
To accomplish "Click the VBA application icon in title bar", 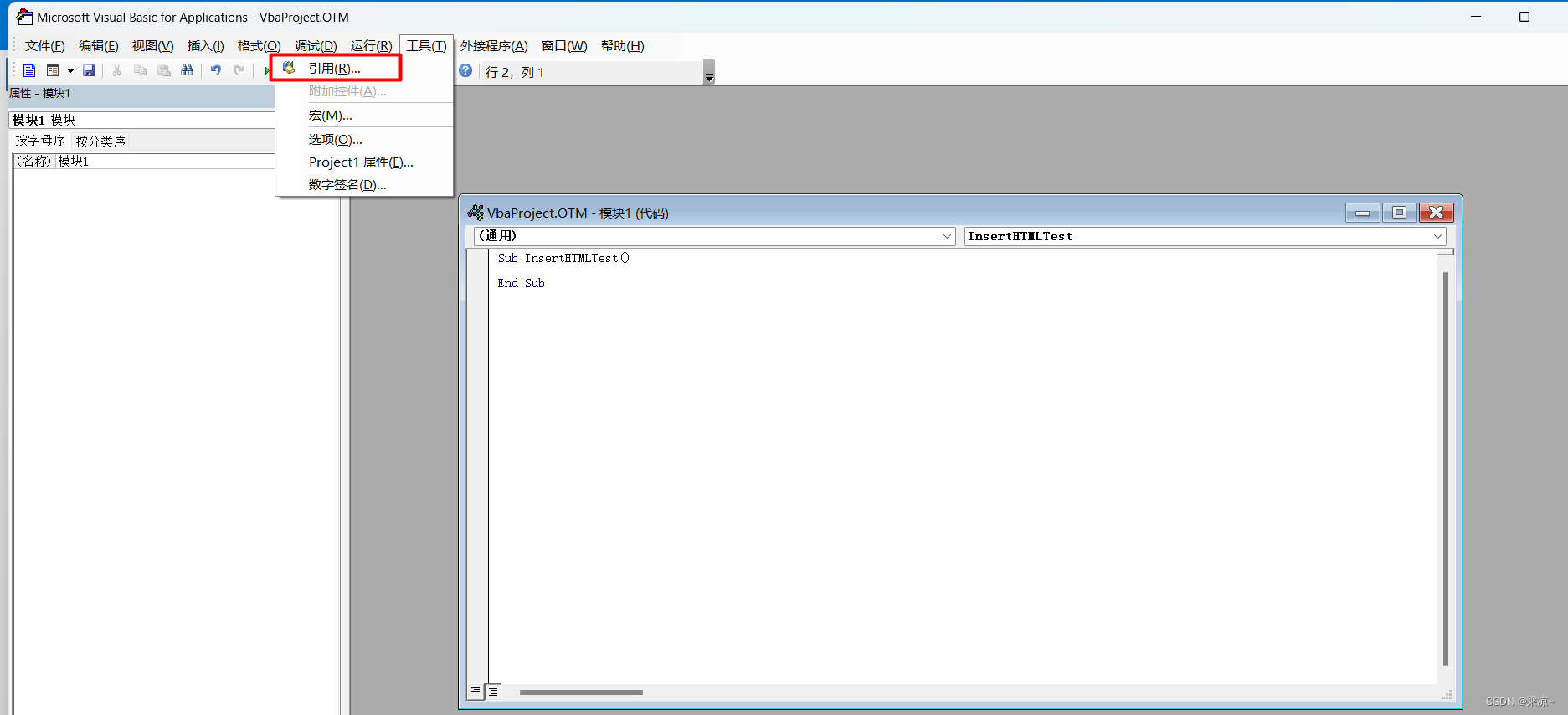I will coord(24,17).
